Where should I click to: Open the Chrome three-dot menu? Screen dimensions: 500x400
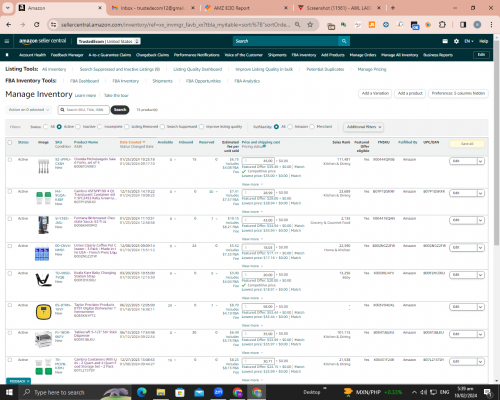tap(491, 25)
